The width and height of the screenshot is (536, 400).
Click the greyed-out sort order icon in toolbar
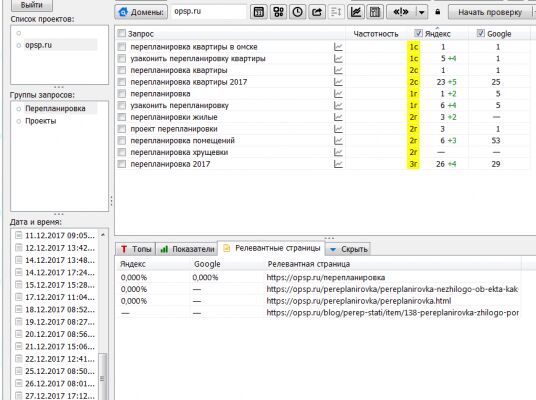point(336,12)
